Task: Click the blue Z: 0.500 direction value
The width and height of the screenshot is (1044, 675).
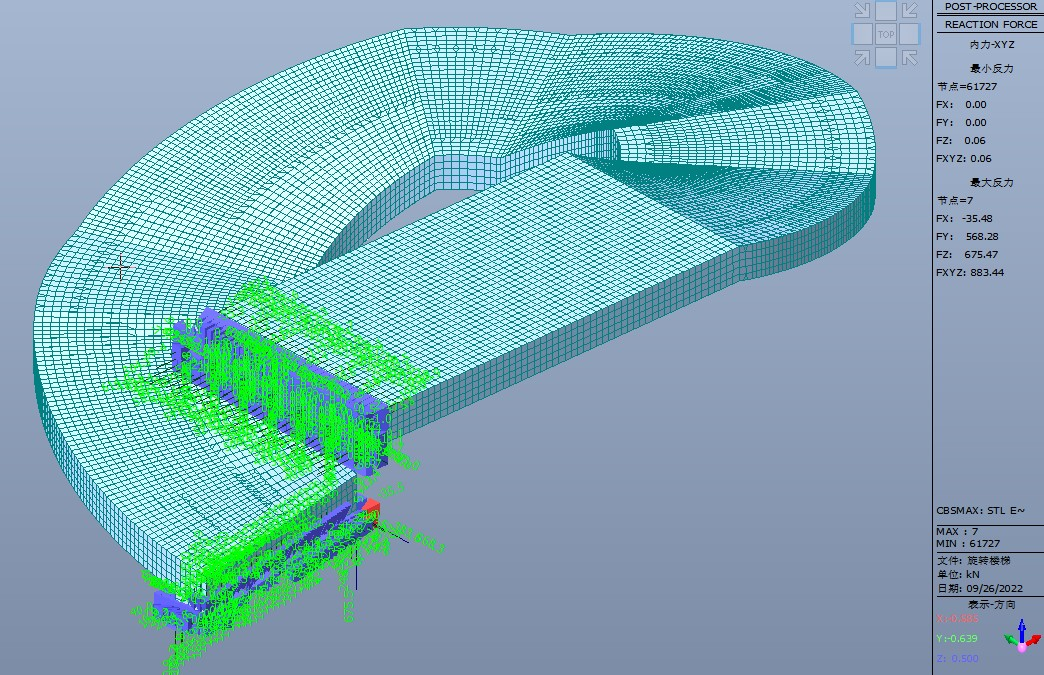Action: 957,658
